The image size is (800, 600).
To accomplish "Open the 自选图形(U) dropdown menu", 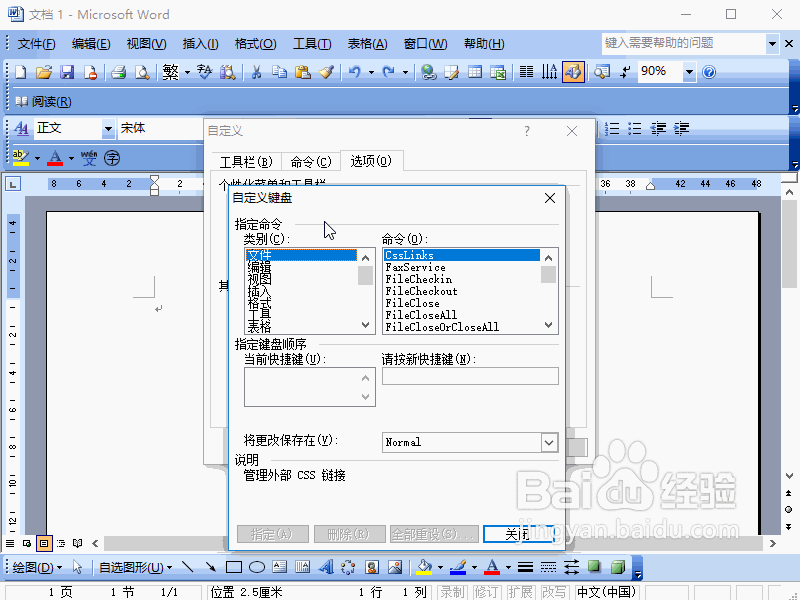I will pos(136,567).
